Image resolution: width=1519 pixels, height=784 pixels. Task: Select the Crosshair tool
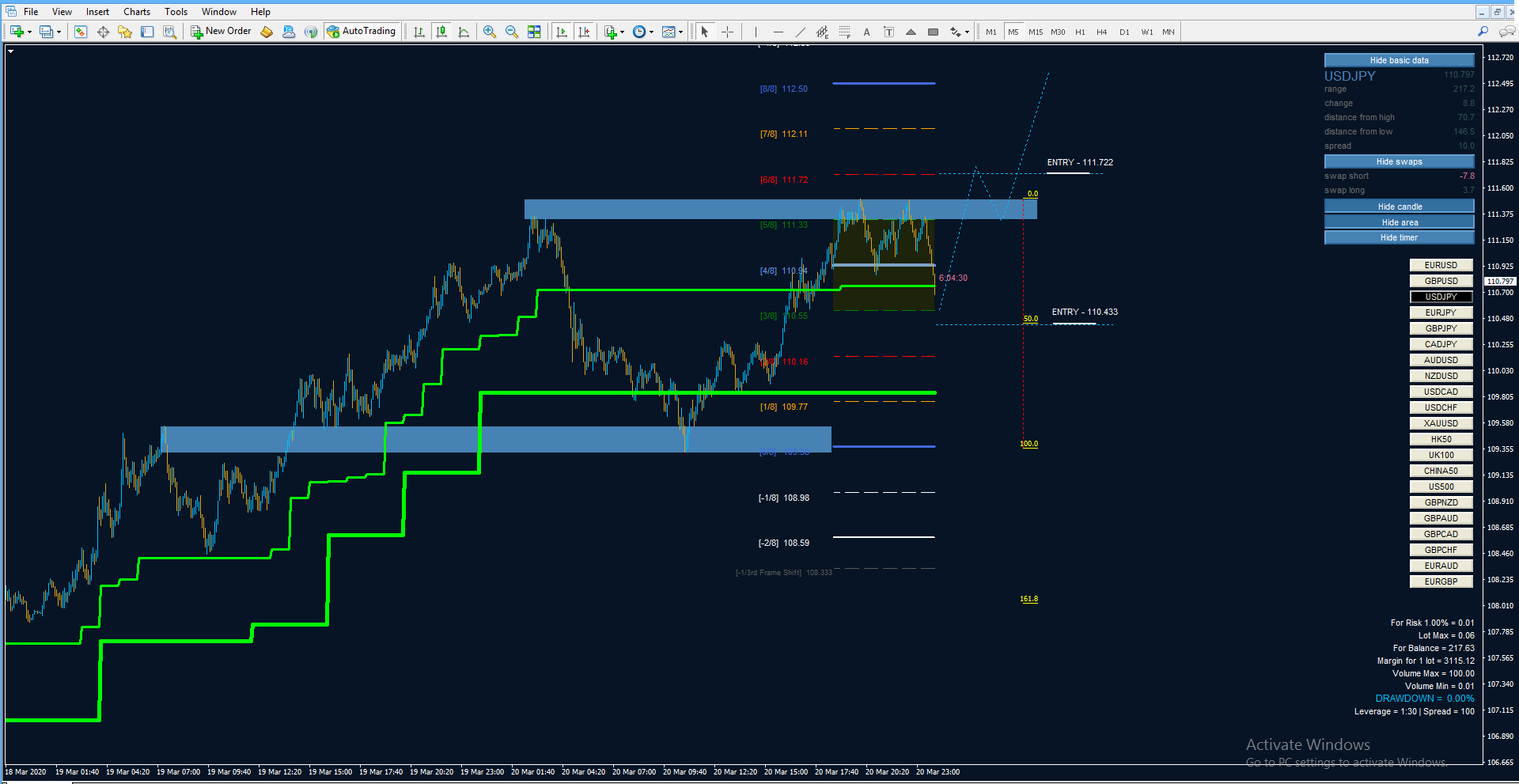point(727,32)
